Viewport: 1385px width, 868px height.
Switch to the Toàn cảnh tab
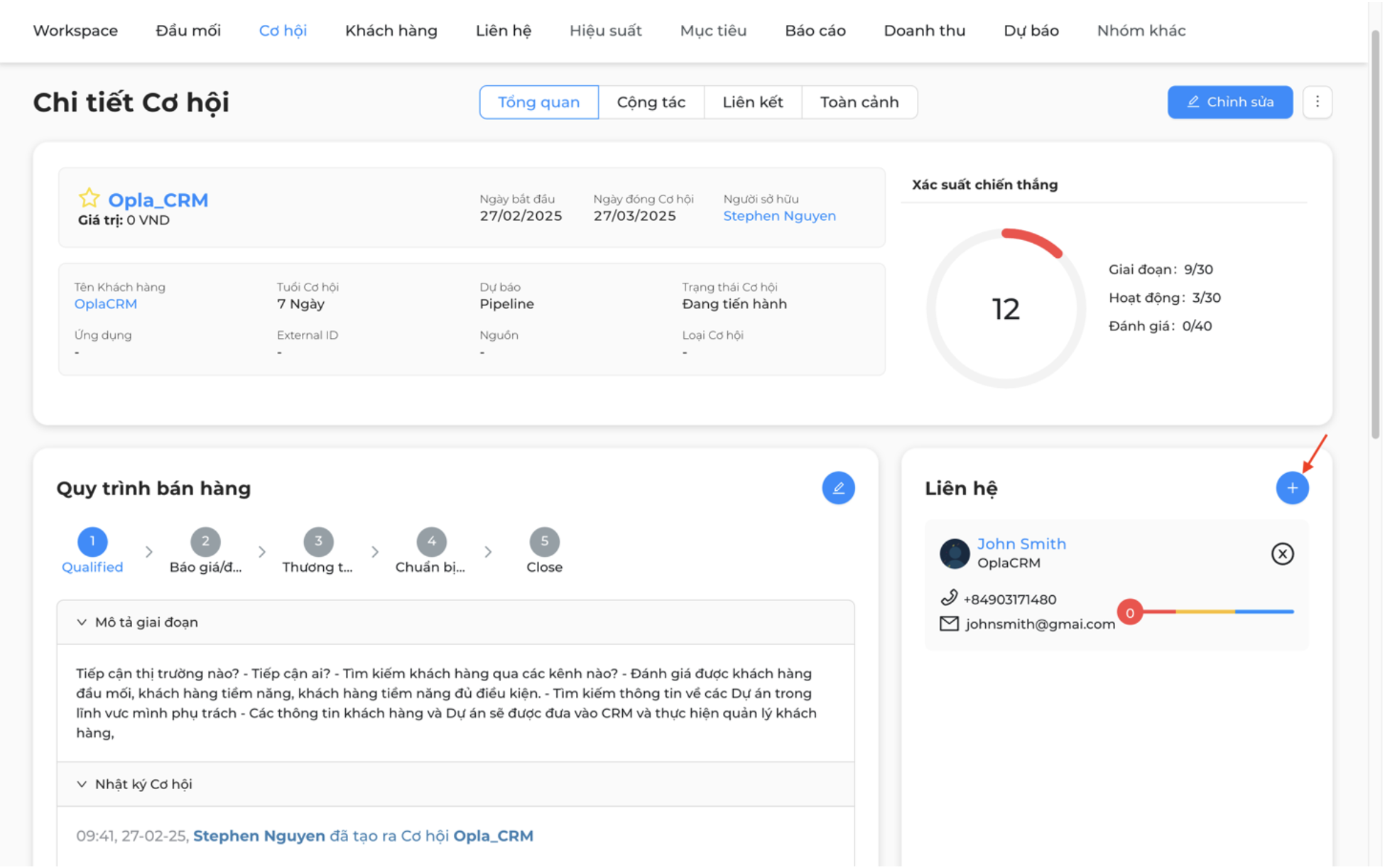859,102
